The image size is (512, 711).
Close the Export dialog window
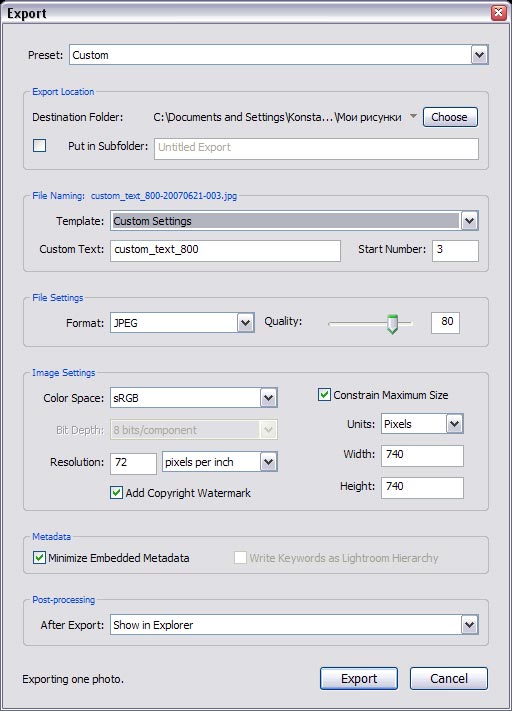click(498, 12)
